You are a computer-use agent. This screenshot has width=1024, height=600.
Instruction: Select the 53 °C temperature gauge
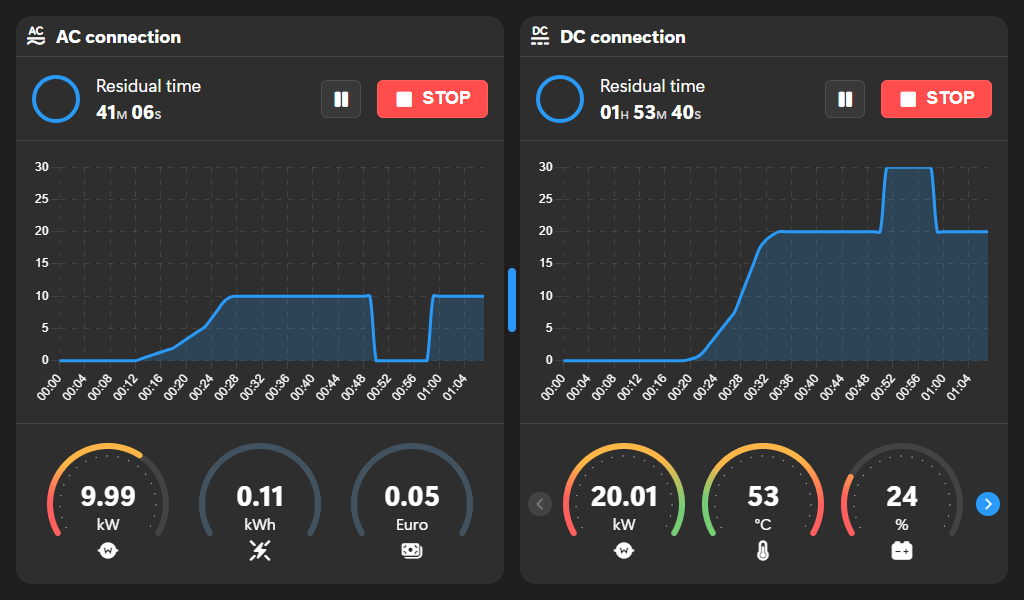763,495
